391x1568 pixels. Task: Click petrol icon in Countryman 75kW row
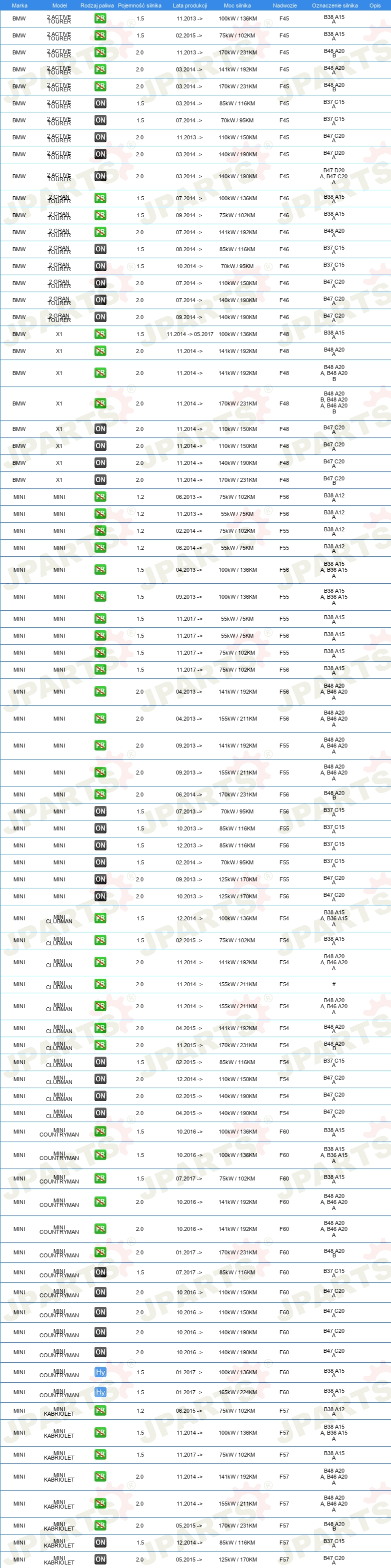click(x=100, y=1178)
